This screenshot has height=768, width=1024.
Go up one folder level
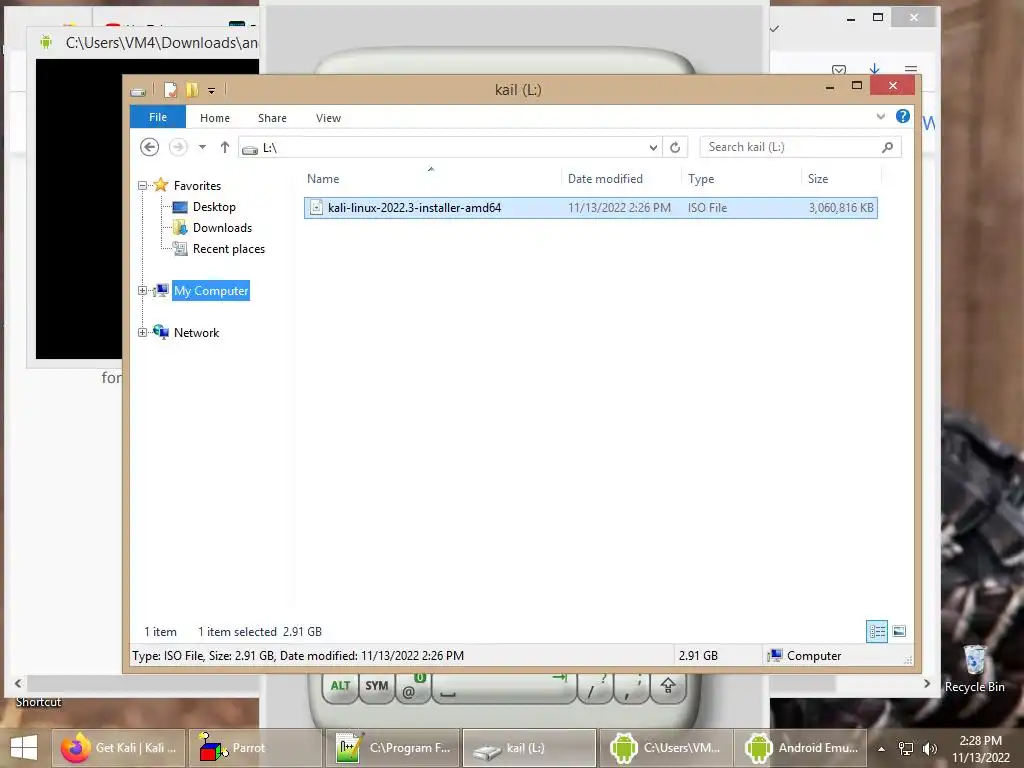point(225,148)
